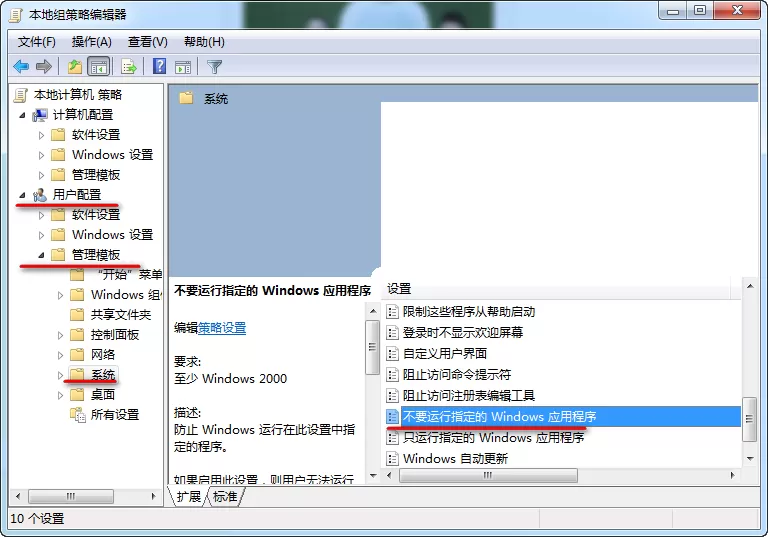
Task: Click policy icon beside 限制这些程序从帮助启动
Action: tap(392, 312)
